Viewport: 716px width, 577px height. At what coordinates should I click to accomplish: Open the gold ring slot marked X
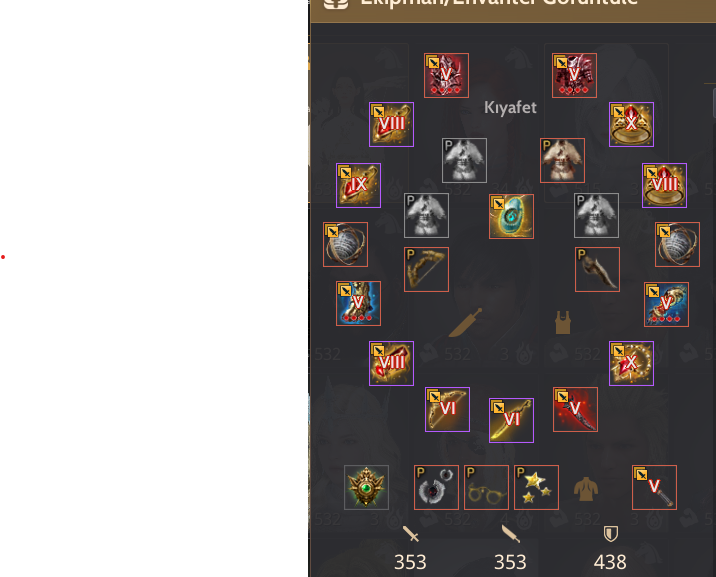pyautogui.click(x=631, y=125)
